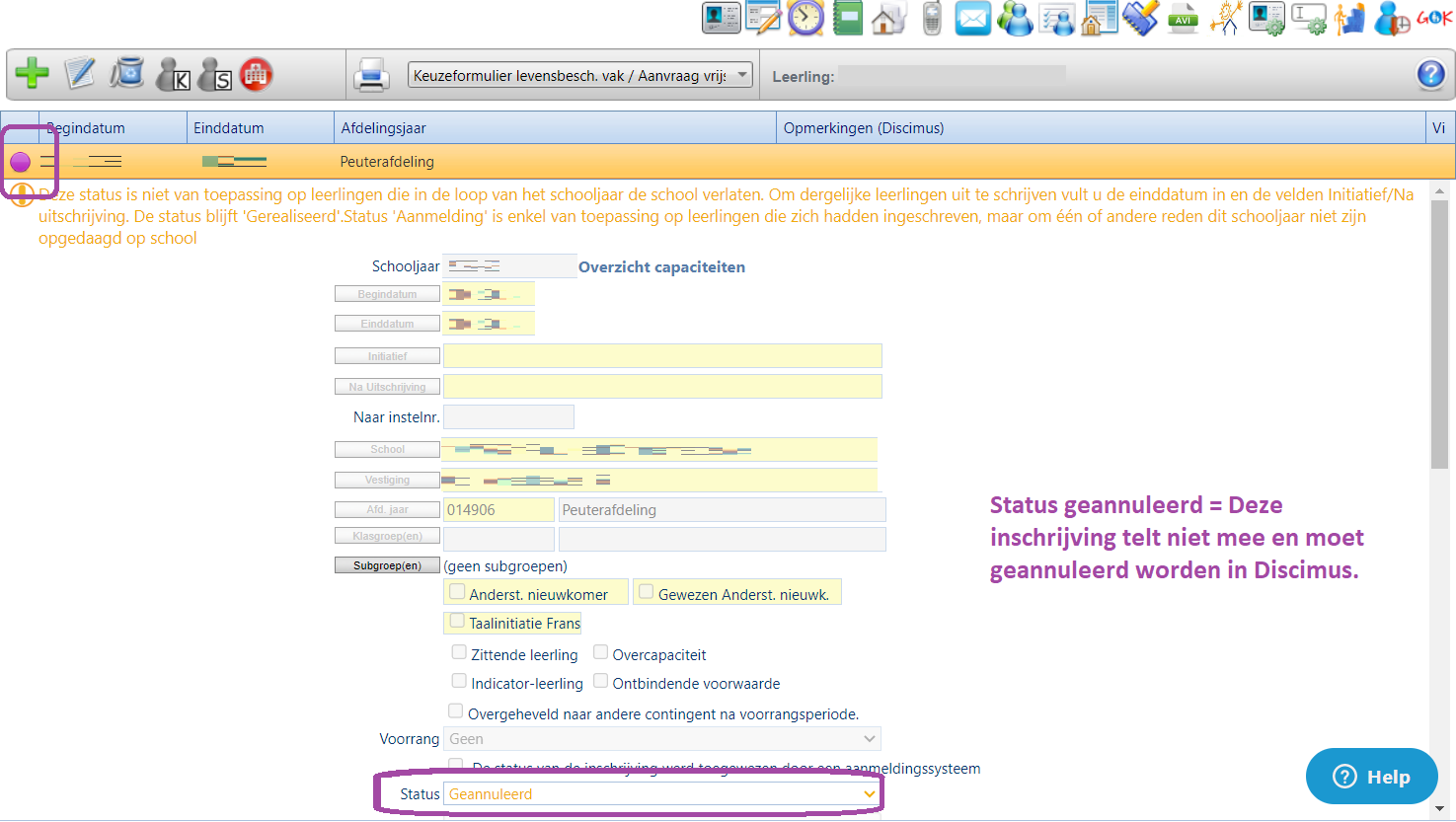Click the person with K icon
This screenshot has height=822, width=1456.
coord(173,75)
